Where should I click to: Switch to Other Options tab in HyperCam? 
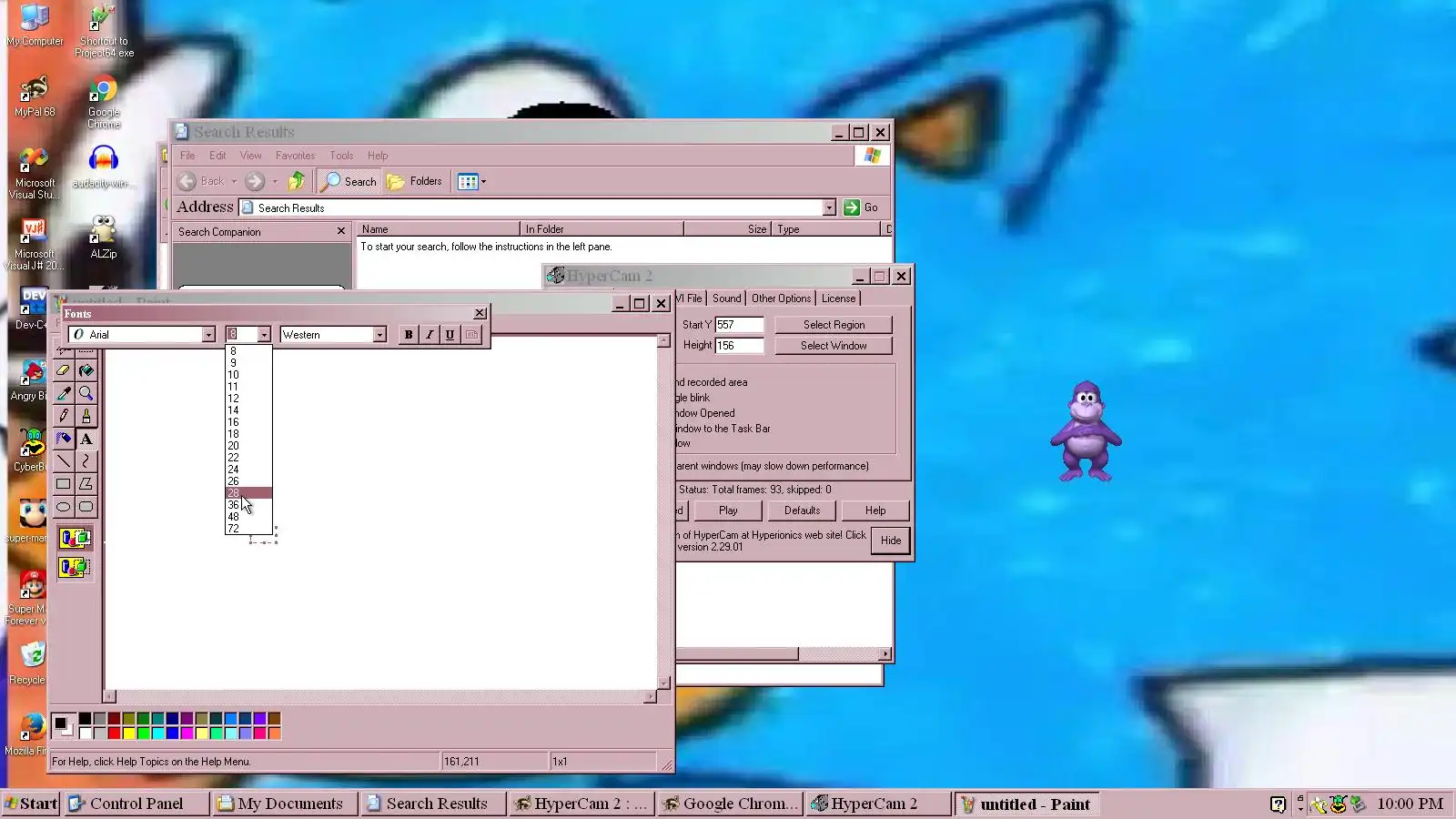click(781, 298)
